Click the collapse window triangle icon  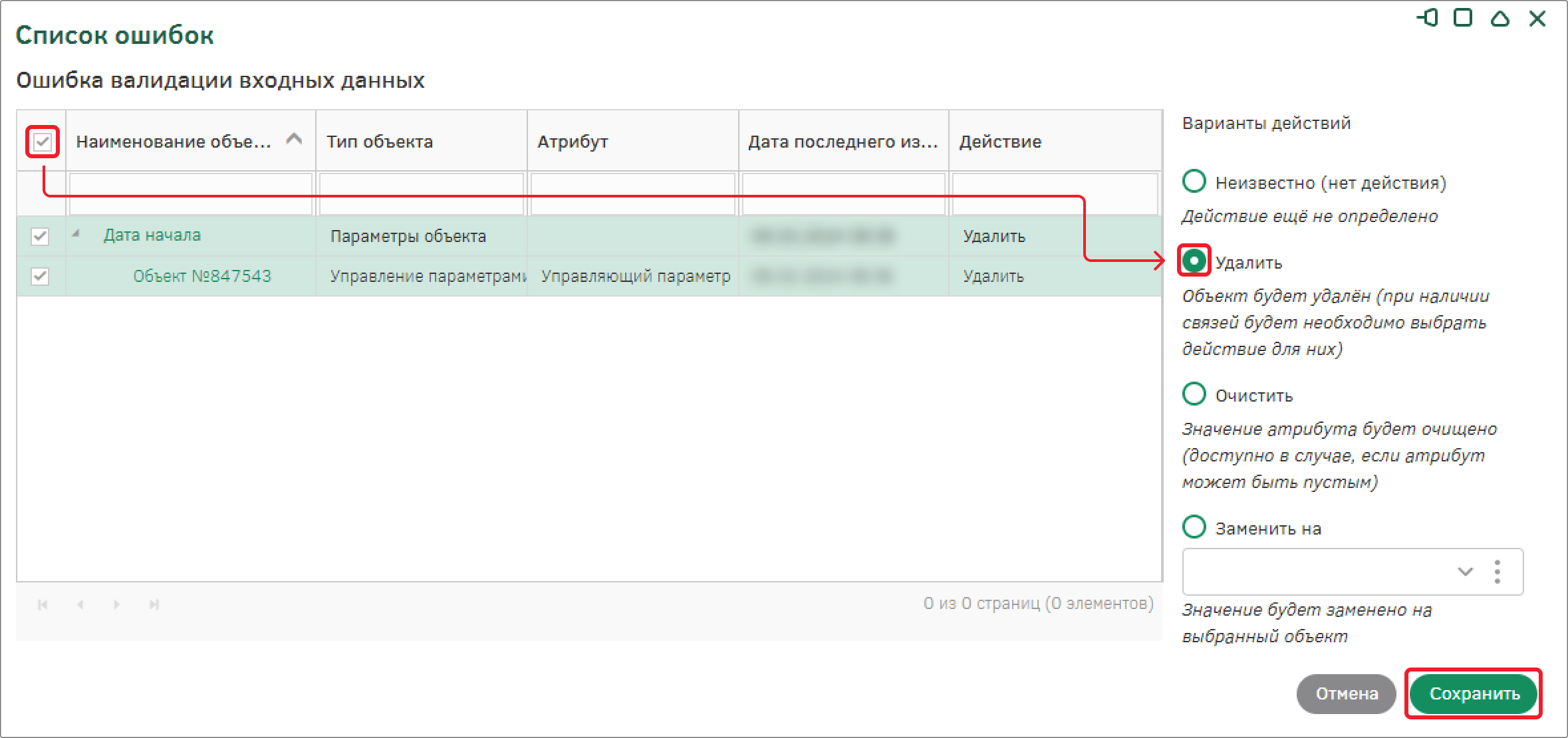pyautogui.click(x=1500, y=18)
